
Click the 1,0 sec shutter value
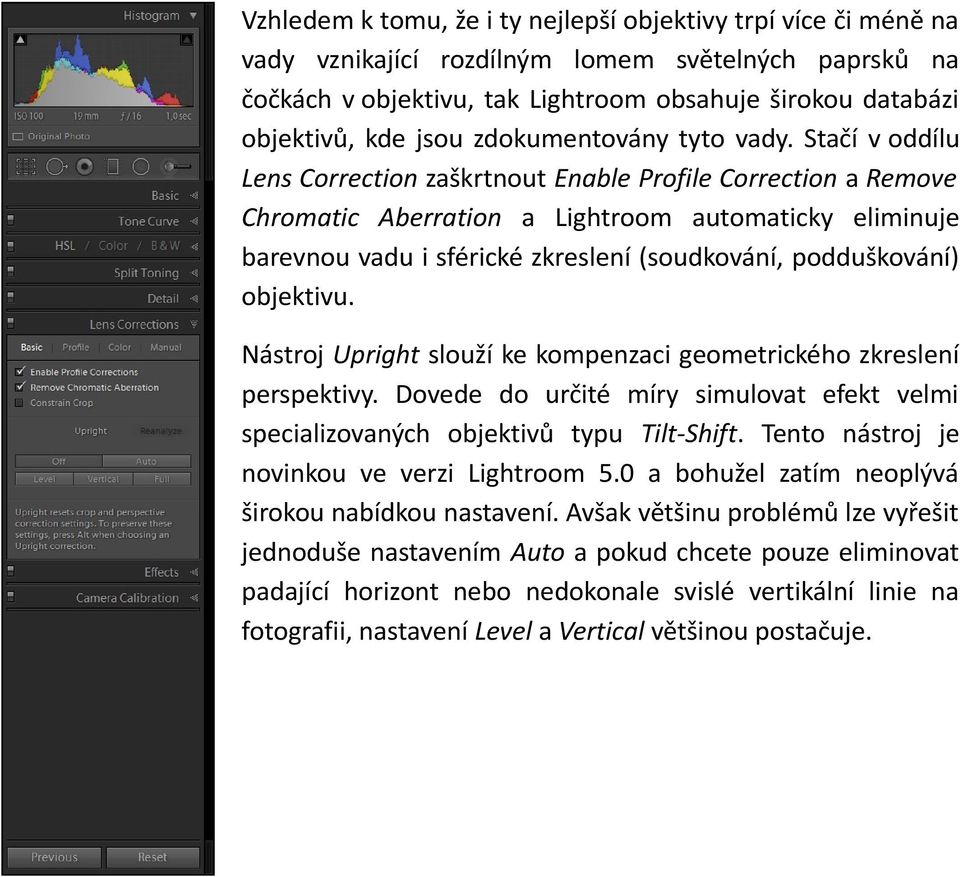179,116
